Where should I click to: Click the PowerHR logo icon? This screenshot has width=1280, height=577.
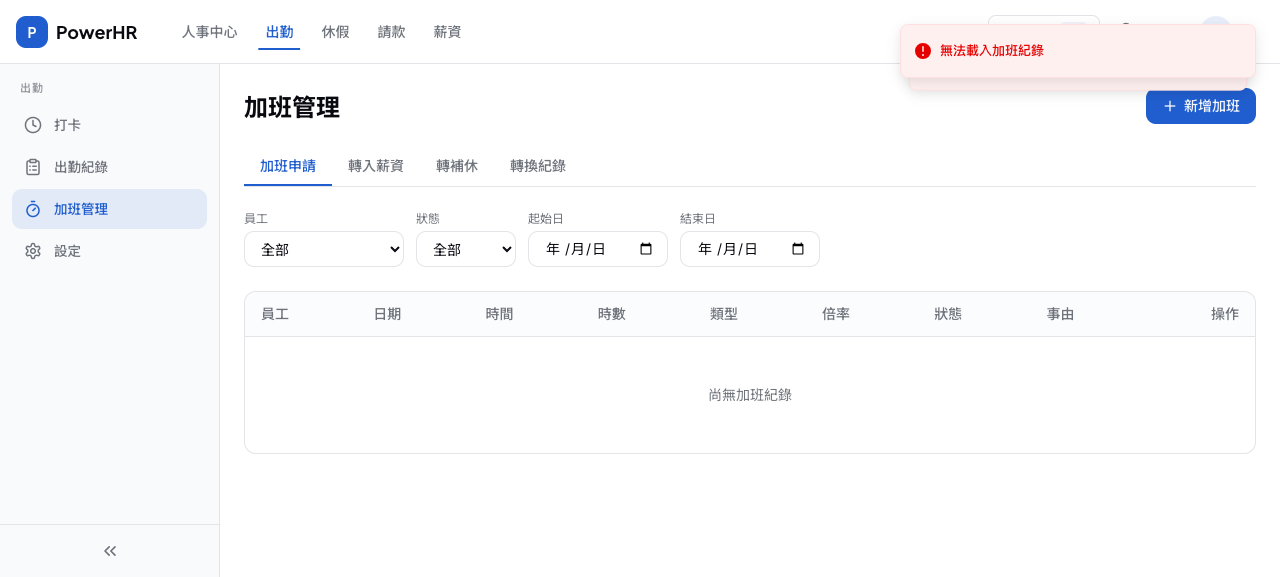coord(32,32)
